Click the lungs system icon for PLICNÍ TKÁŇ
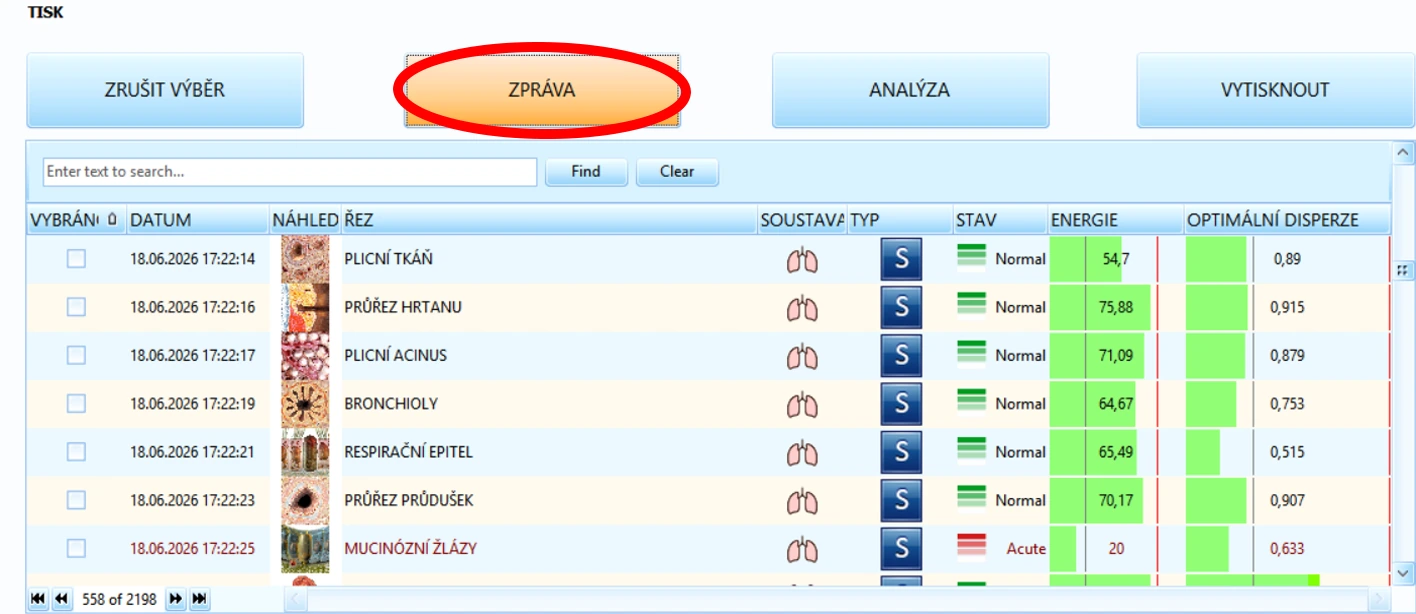This screenshot has height=614, width=1416. pyautogui.click(x=802, y=260)
